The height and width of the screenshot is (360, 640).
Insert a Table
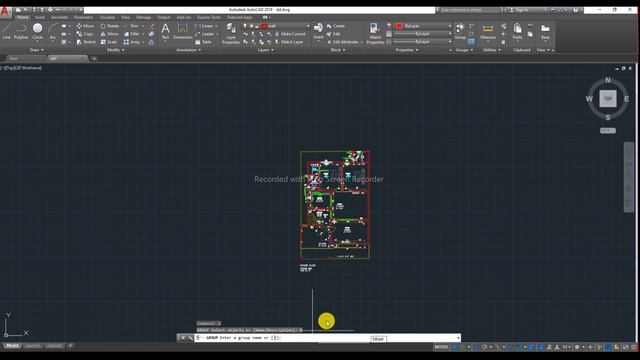(203, 42)
